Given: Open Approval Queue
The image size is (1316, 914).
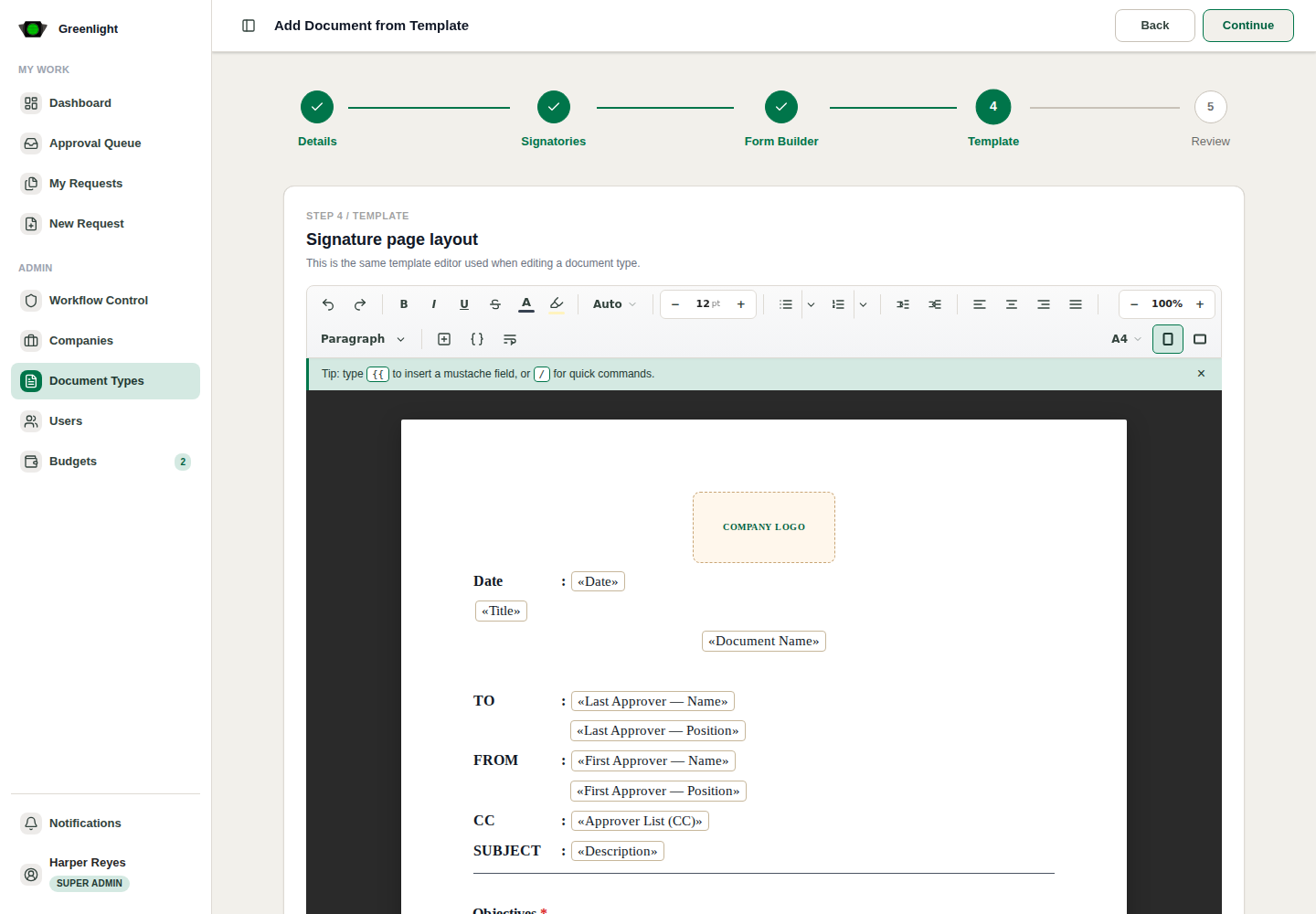Looking at the screenshot, I should pyautogui.click(x=105, y=143).
